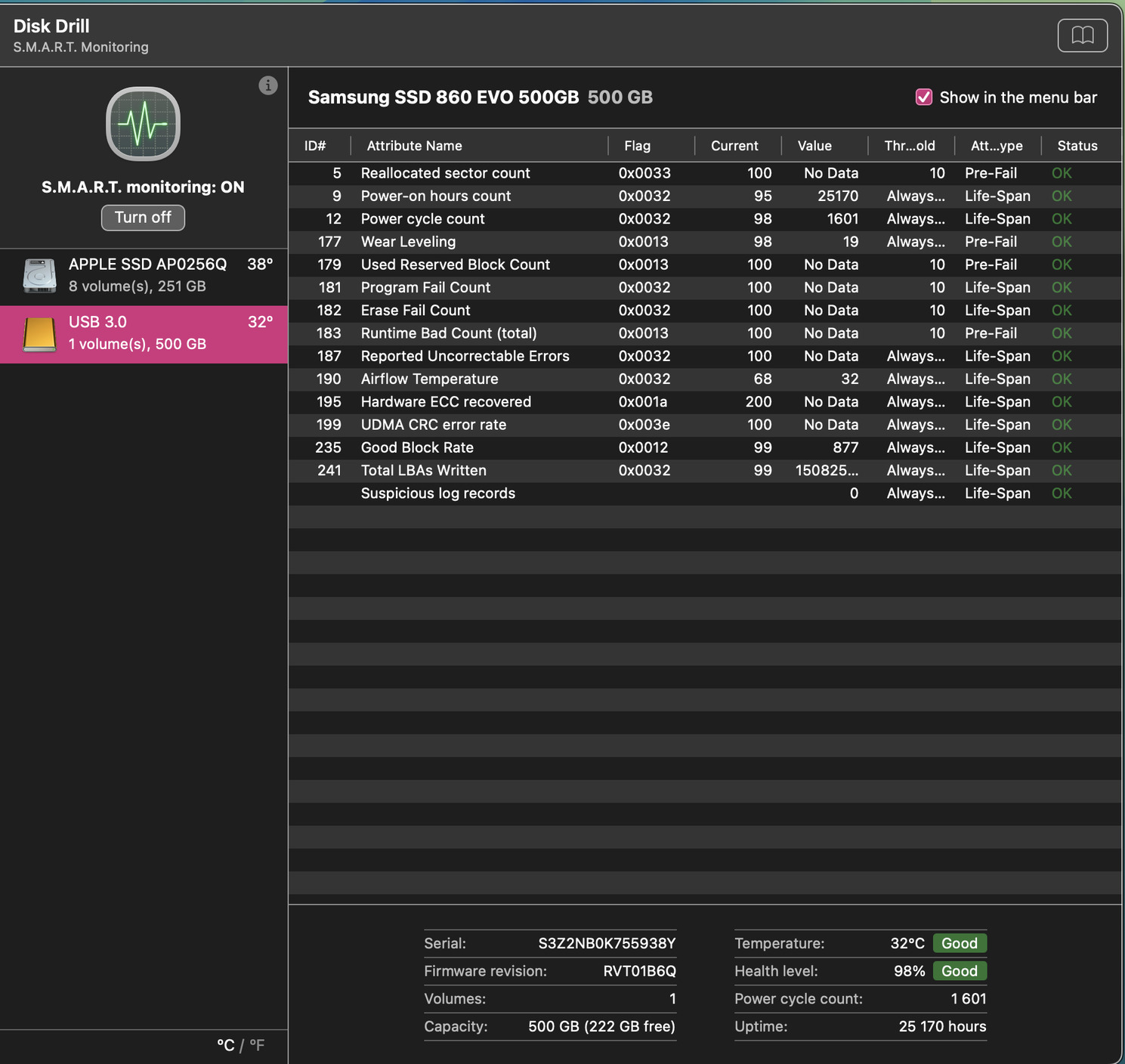Select Suspicious log records row

704,493
